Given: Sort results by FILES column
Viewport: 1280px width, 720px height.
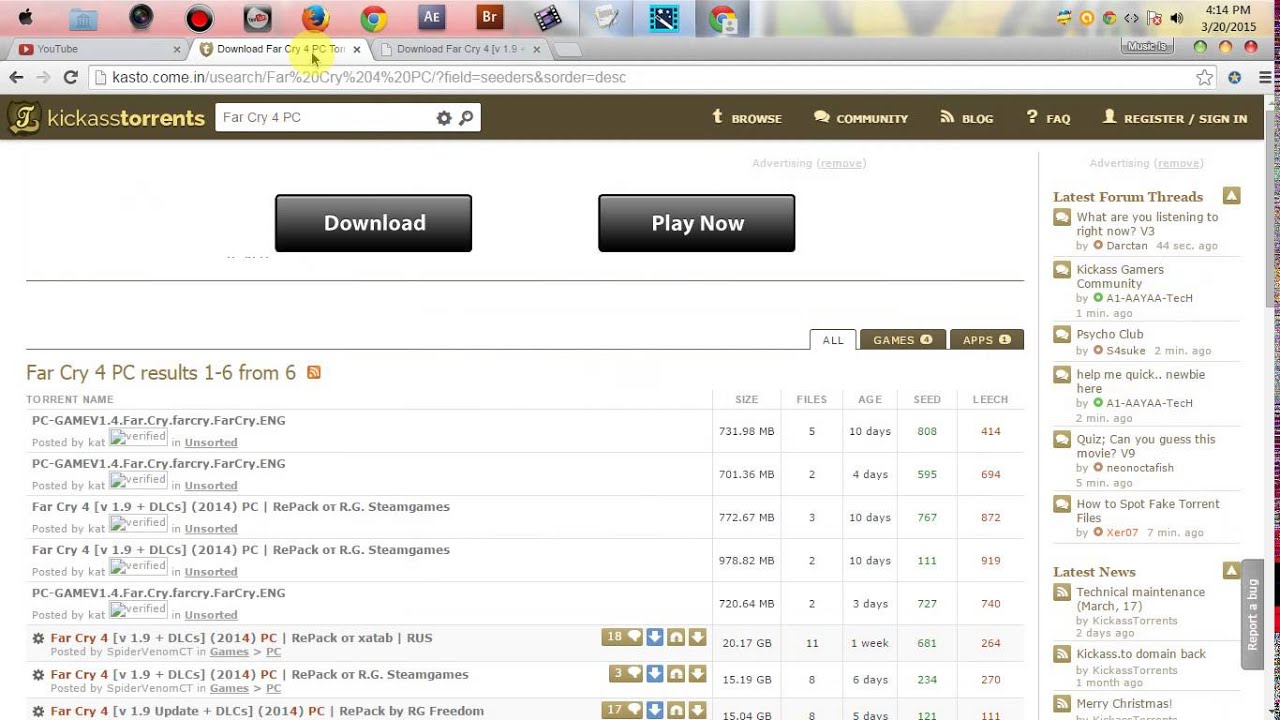Looking at the screenshot, I should pyautogui.click(x=811, y=399).
